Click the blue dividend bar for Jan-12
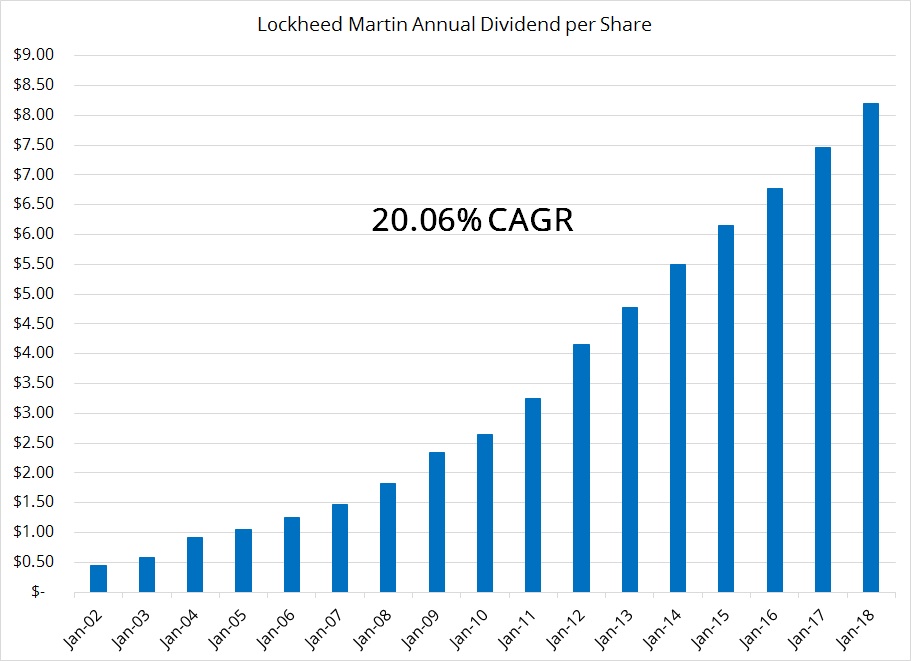911x661 pixels. tap(582, 468)
